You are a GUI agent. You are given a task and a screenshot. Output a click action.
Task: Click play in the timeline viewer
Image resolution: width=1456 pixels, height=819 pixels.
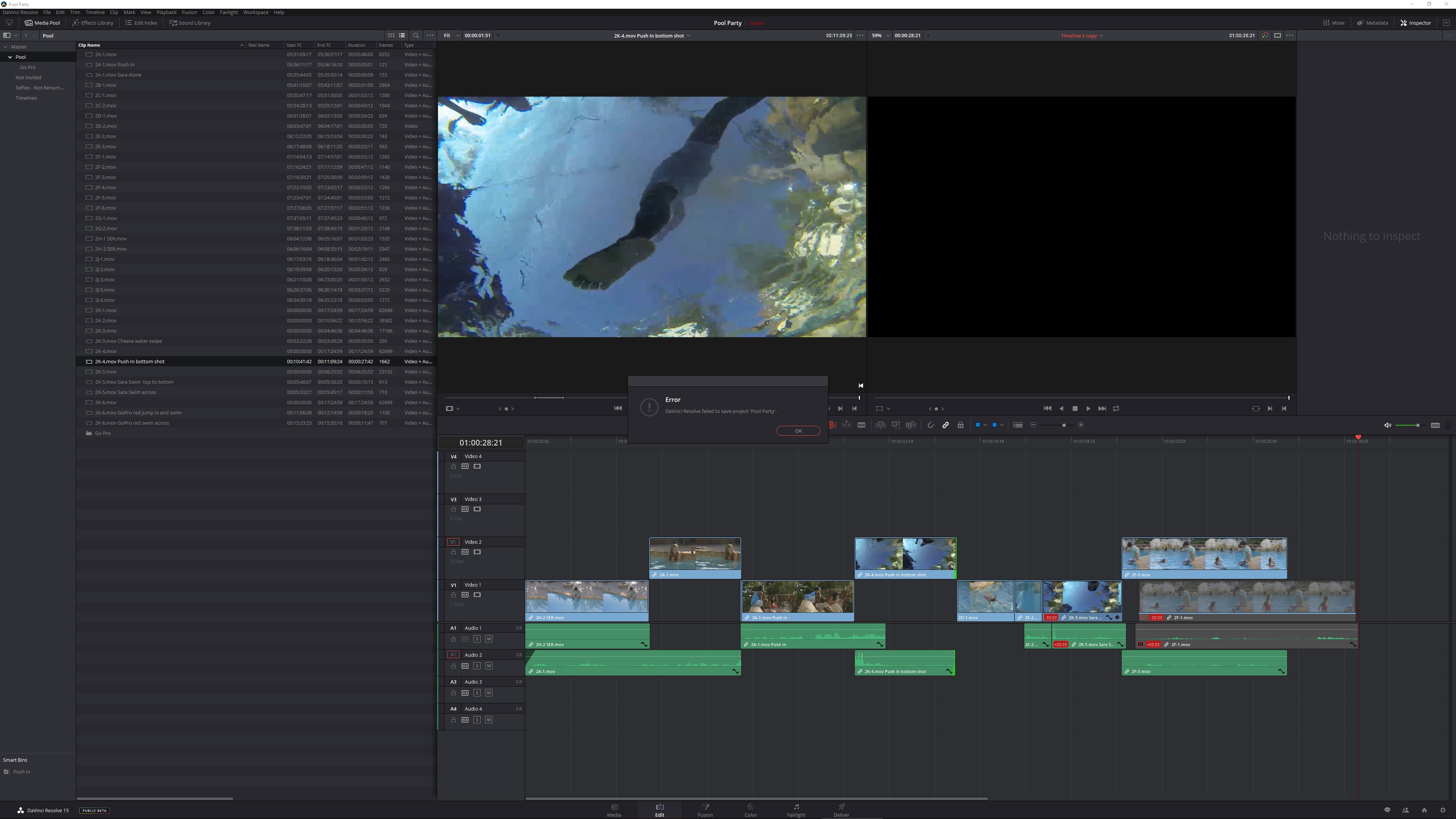[1089, 409]
